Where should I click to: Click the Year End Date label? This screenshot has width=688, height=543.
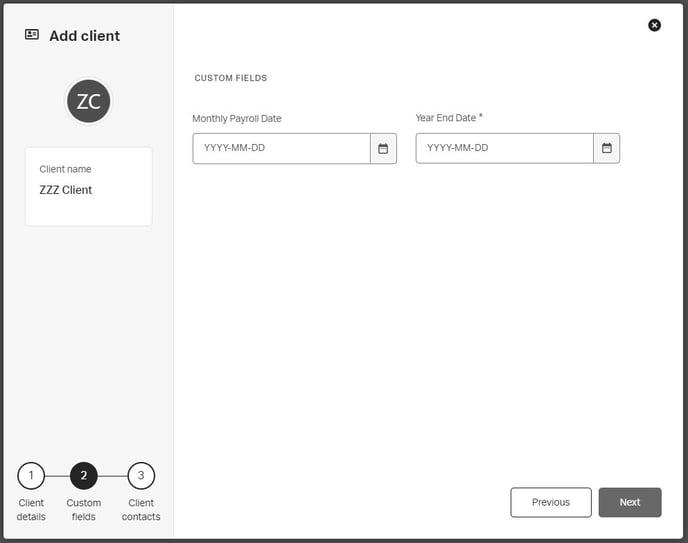tap(446, 118)
